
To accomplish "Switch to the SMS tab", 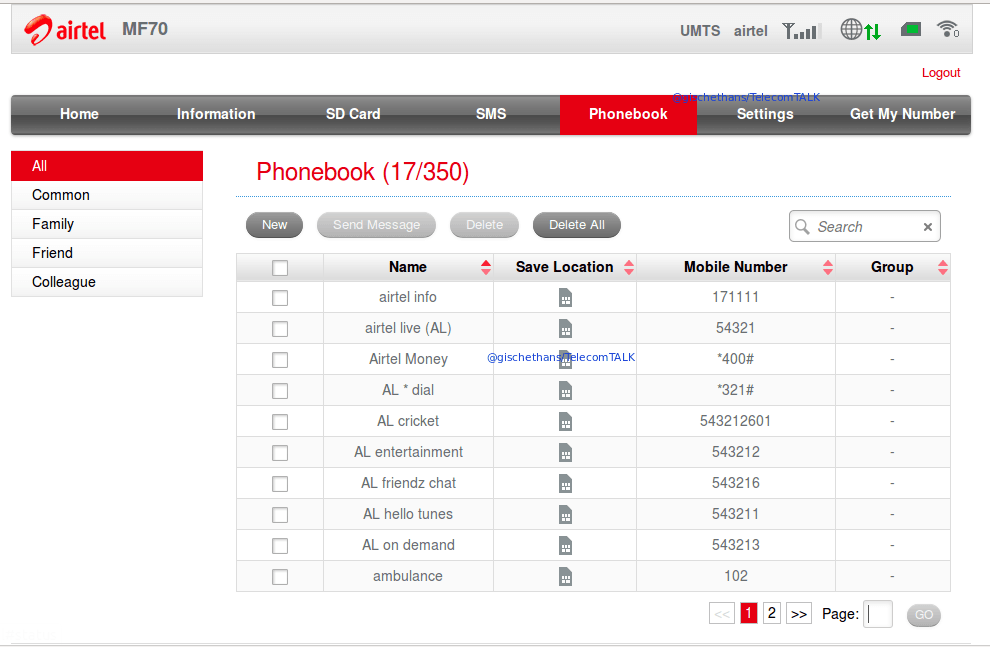I will pos(491,114).
